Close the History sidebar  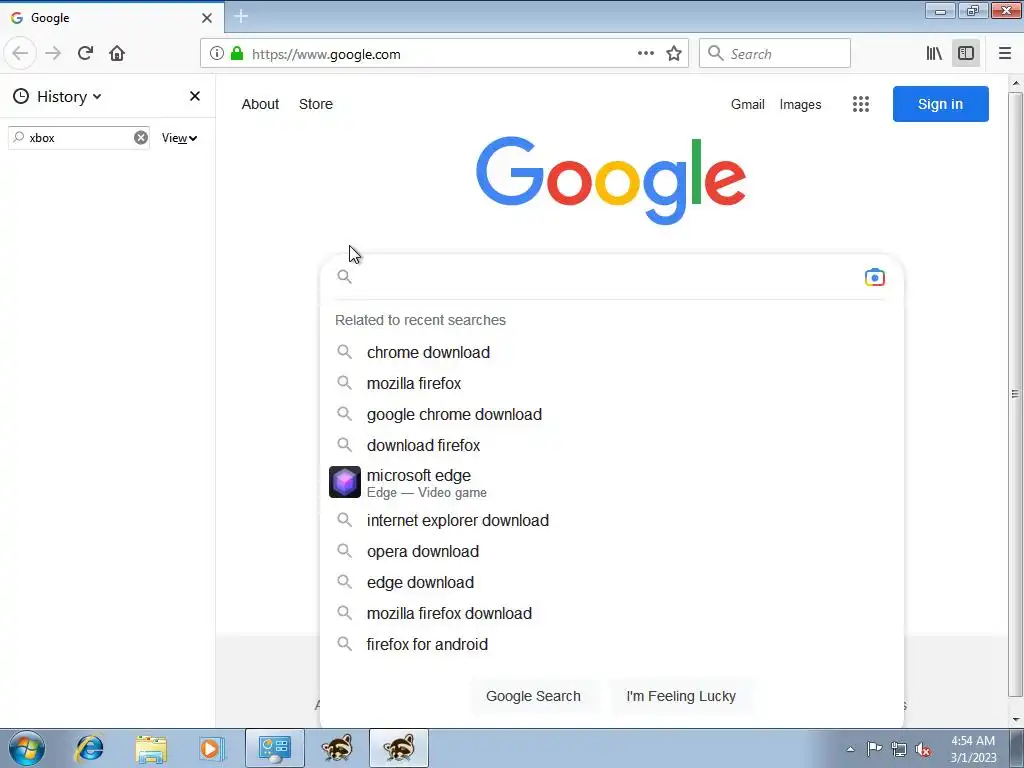pyautogui.click(x=195, y=96)
